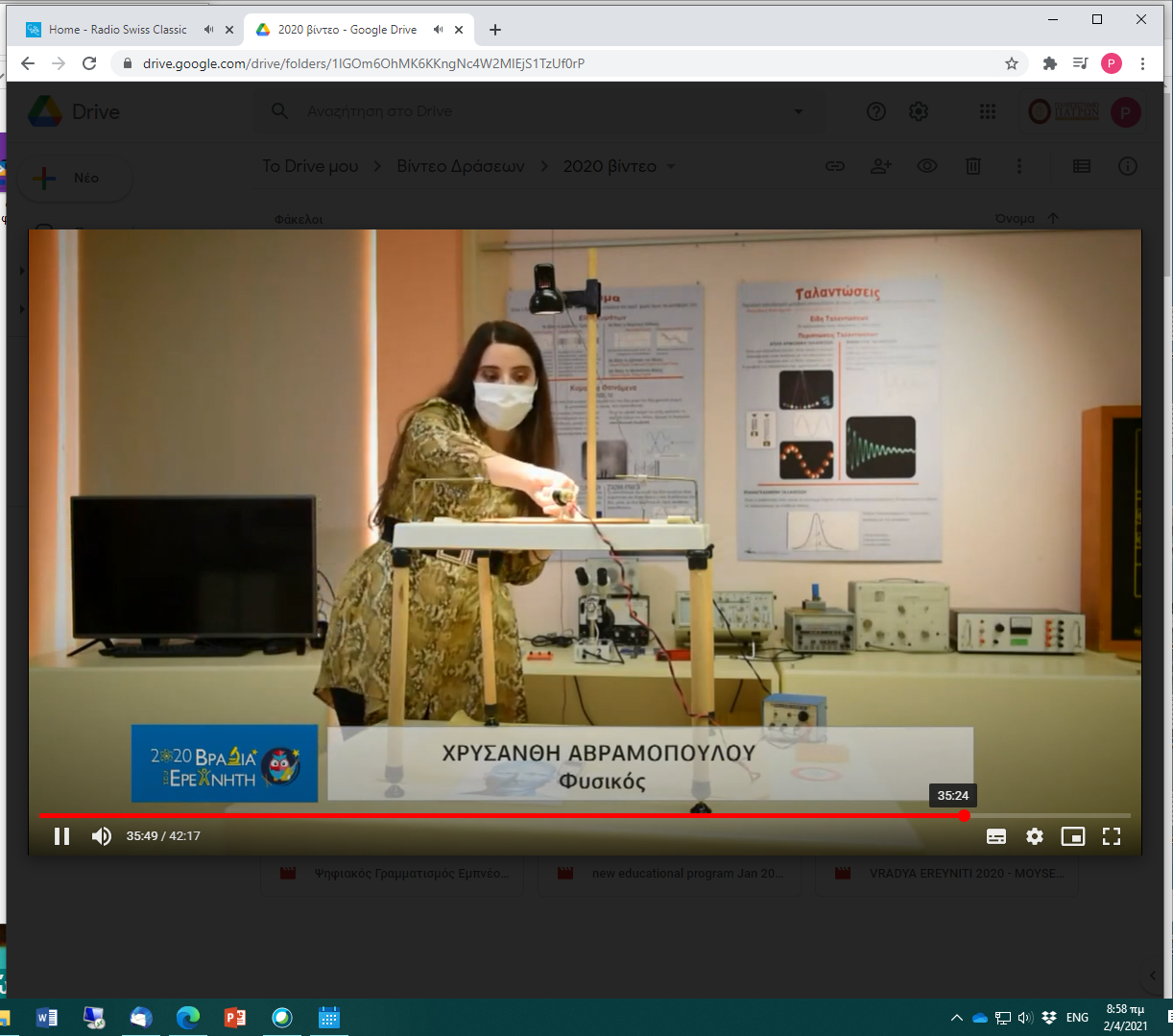1173x1036 pixels.
Task: Open PowerPoint from the taskbar
Action: click(235, 1018)
